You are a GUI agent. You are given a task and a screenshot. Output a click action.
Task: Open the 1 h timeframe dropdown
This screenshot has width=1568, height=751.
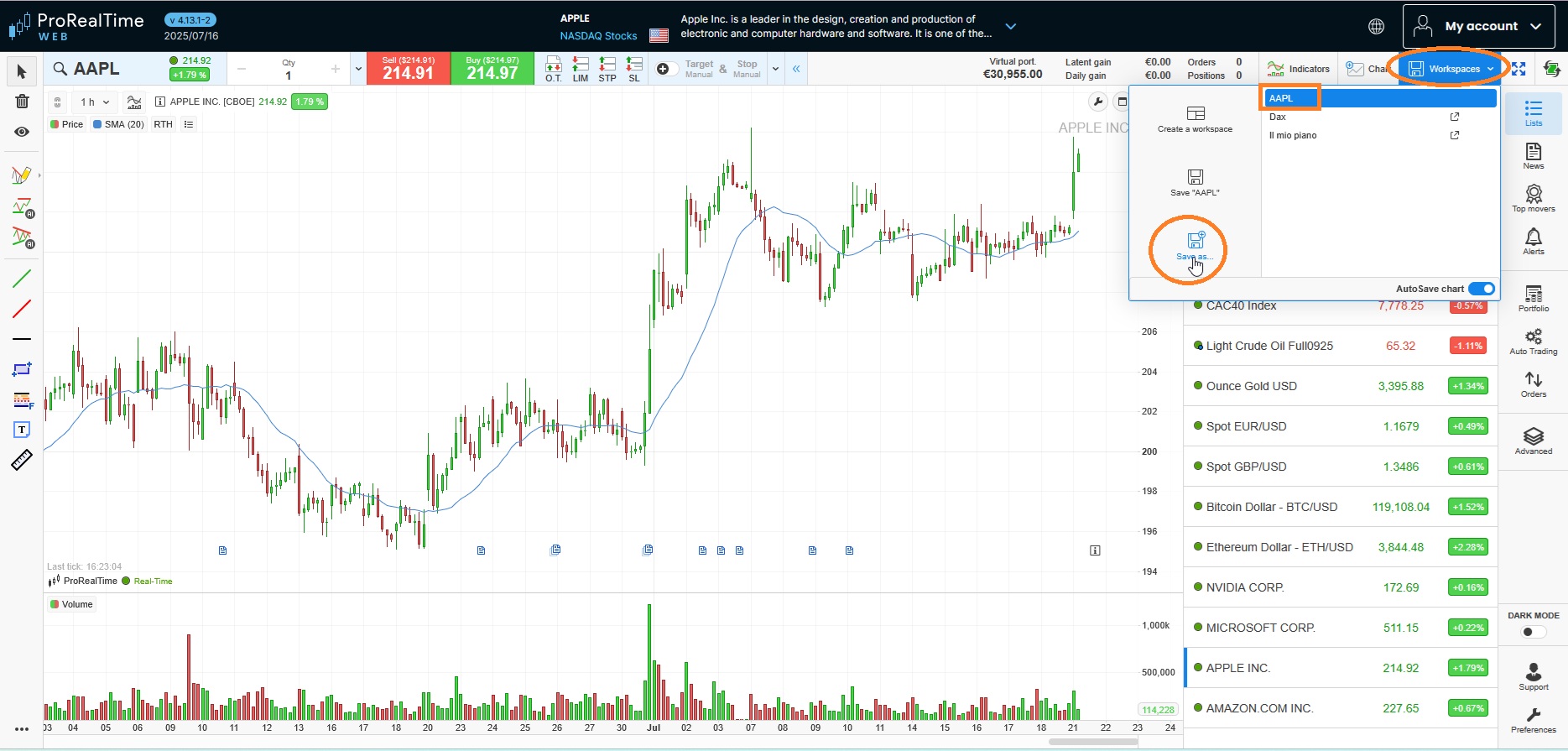[x=95, y=102]
